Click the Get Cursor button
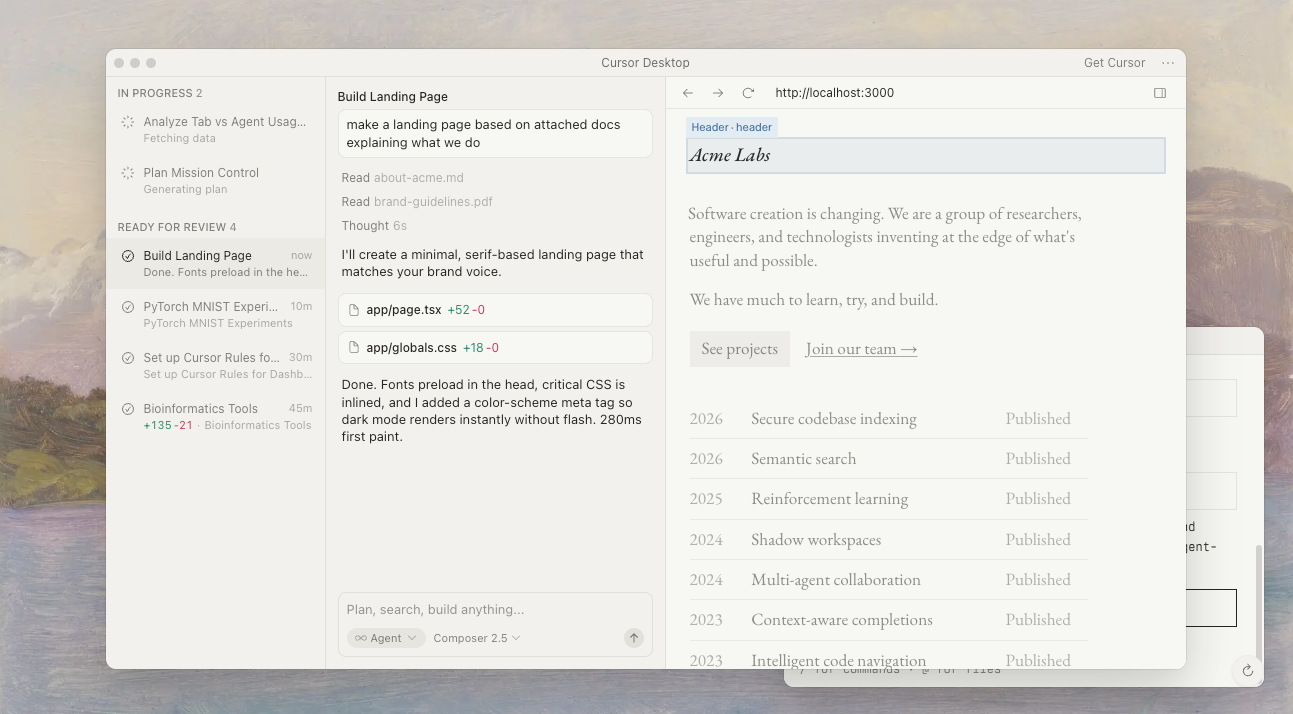Image resolution: width=1293 pixels, height=714 pixels. [1114, 63]
